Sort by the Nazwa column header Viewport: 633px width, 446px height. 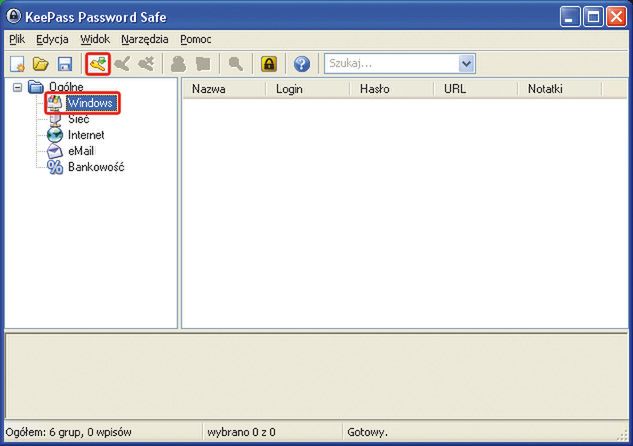point(224,89)
